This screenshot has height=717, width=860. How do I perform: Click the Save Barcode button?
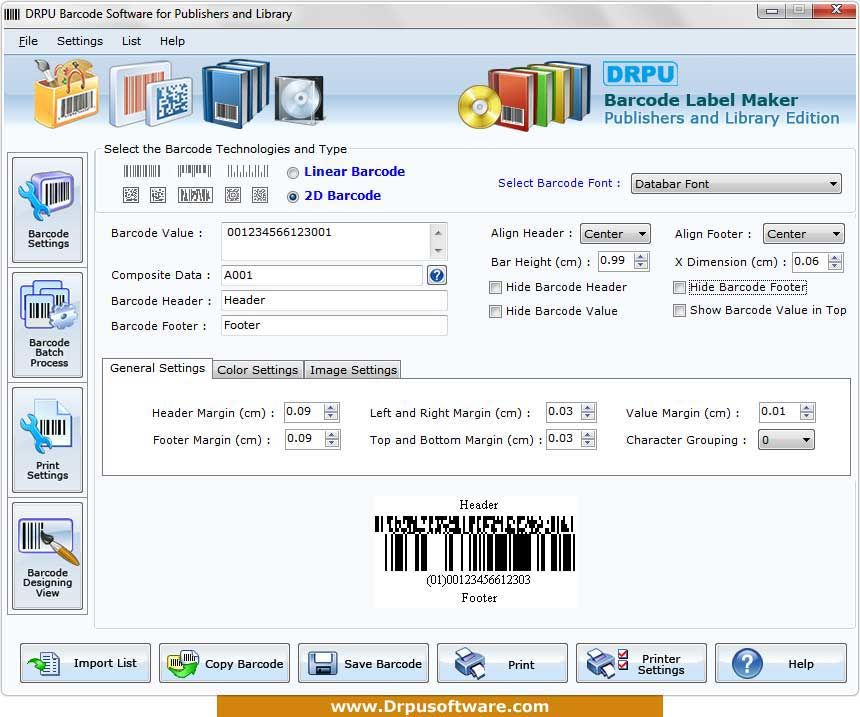click(363, 663)
